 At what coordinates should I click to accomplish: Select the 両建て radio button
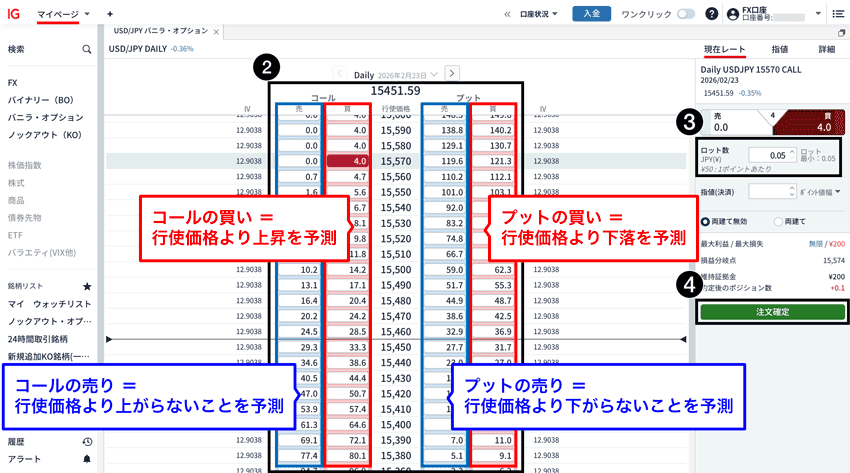pyautogui.click(x=778, y=221)
